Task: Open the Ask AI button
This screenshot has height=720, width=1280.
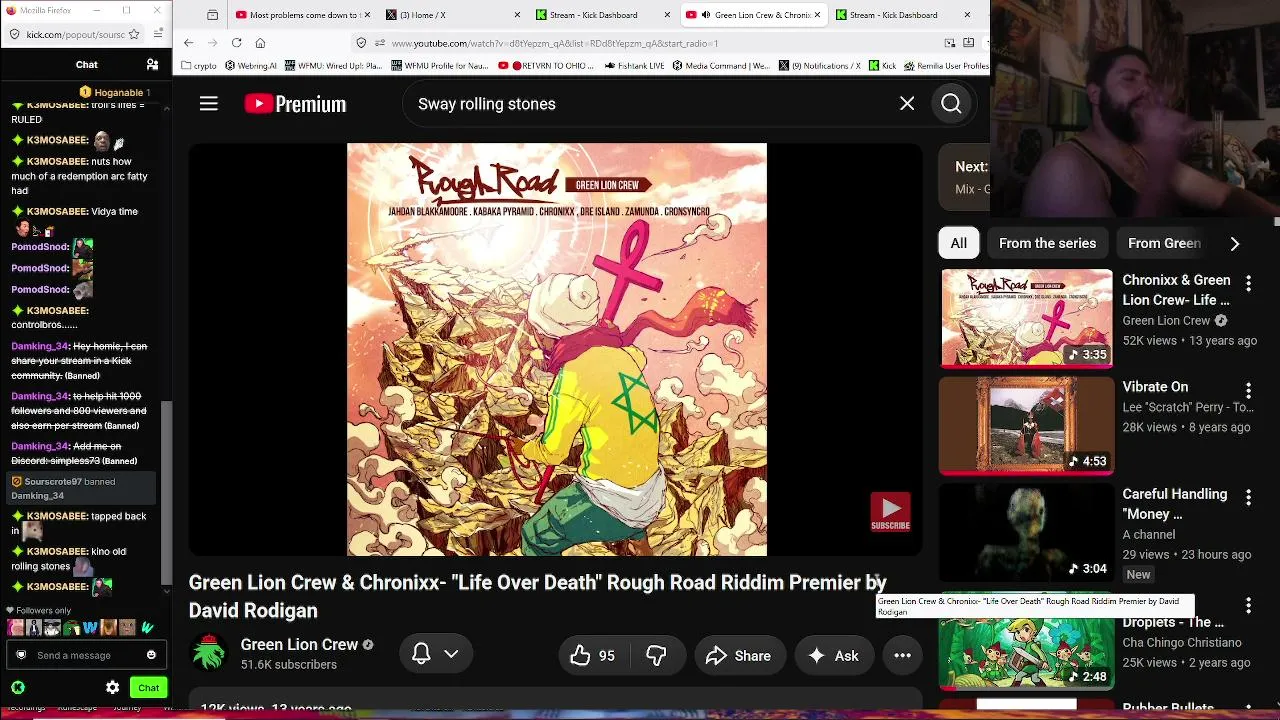Action: (x=834, y=656)
